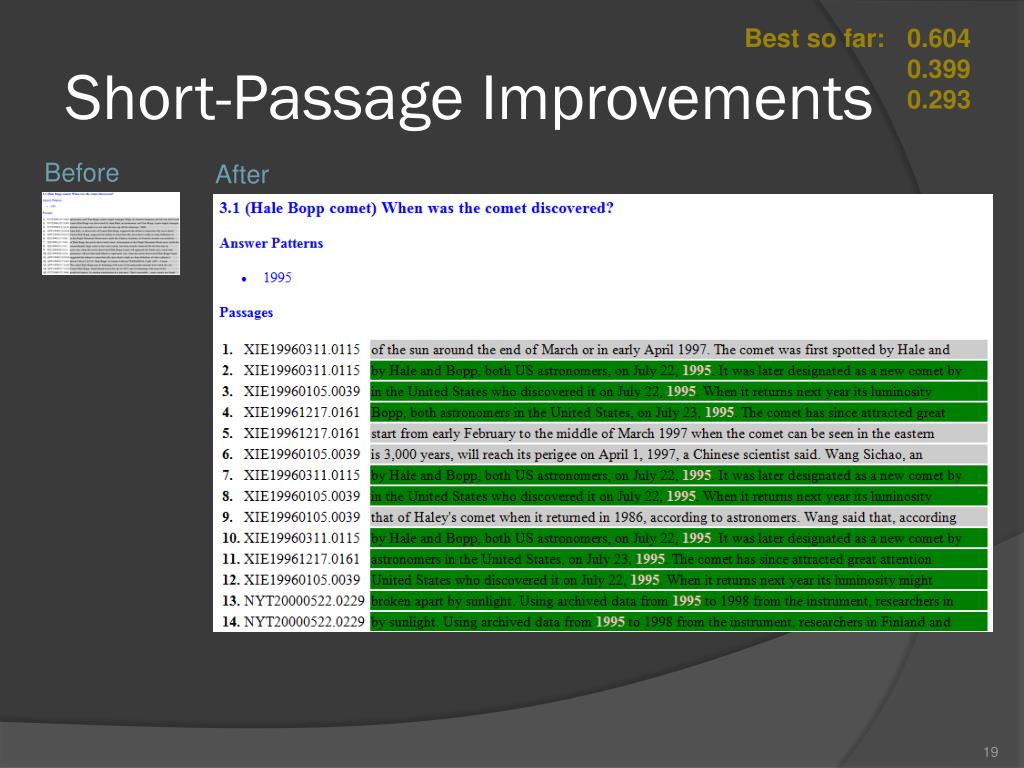Click document ID XIE19961217.0161 in row 5
Viewport: 1024px width, 768px height.
tap(302, 433)
